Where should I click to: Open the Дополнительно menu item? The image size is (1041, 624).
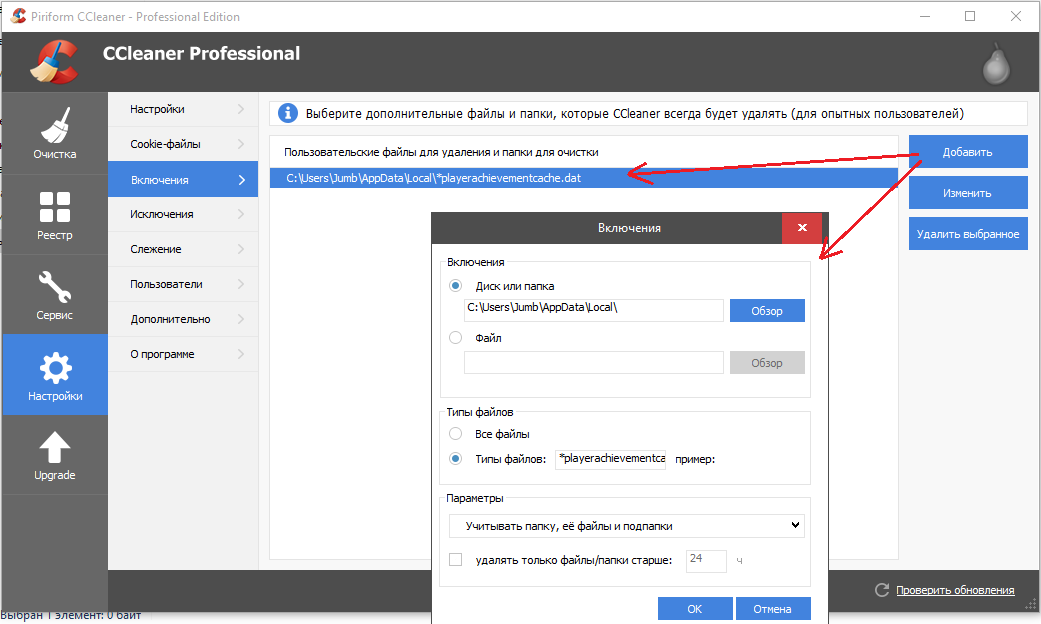183,319
